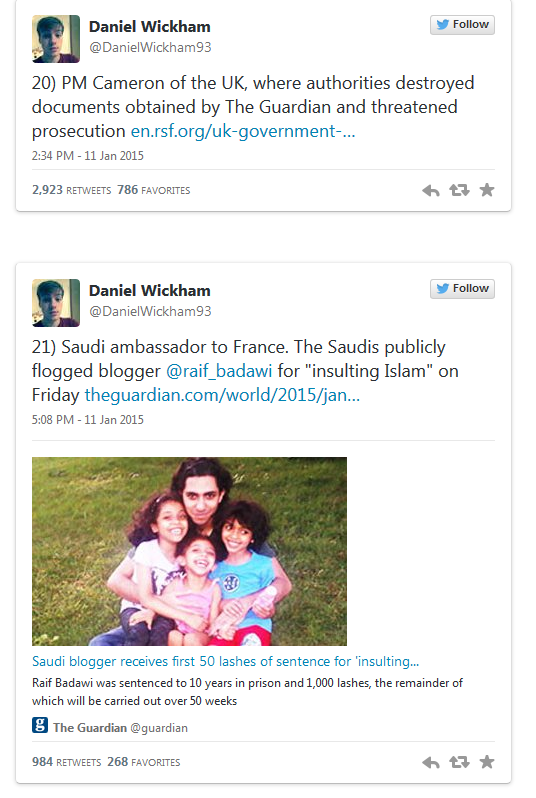Open Daniel Wickham avatar in tweet 21

pyautogui.click(x=56, y=303)
